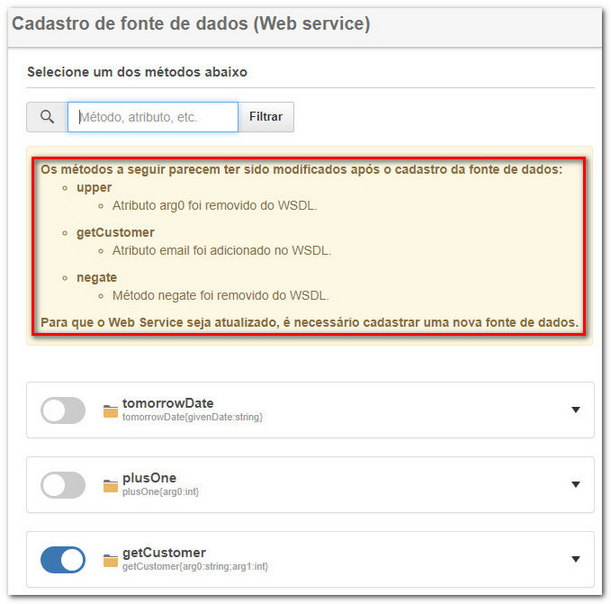Click the 'upper' entry in the warning

point(94,188)
